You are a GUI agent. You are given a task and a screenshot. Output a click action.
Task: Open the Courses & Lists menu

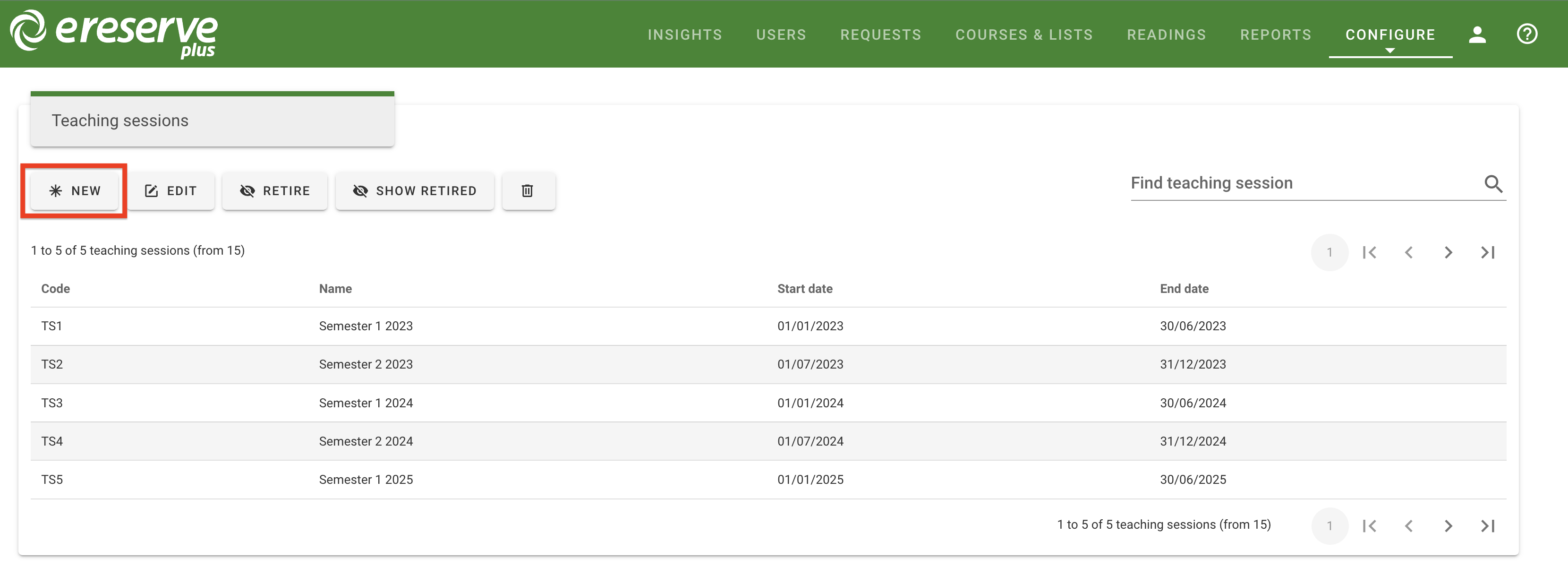point(1023,34)
